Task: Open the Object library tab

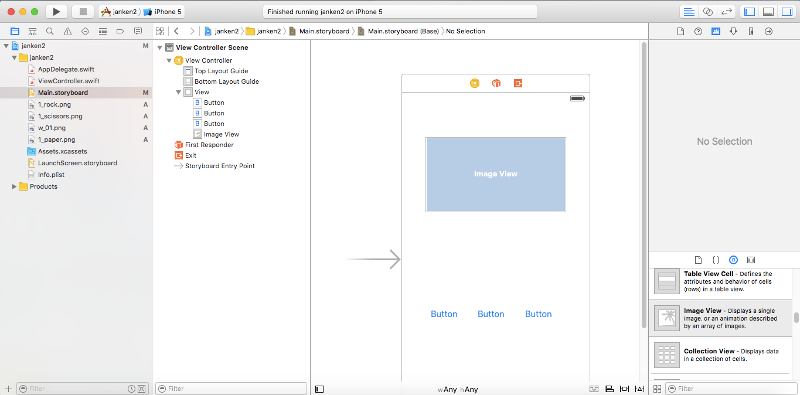Action: coord(733,259)
